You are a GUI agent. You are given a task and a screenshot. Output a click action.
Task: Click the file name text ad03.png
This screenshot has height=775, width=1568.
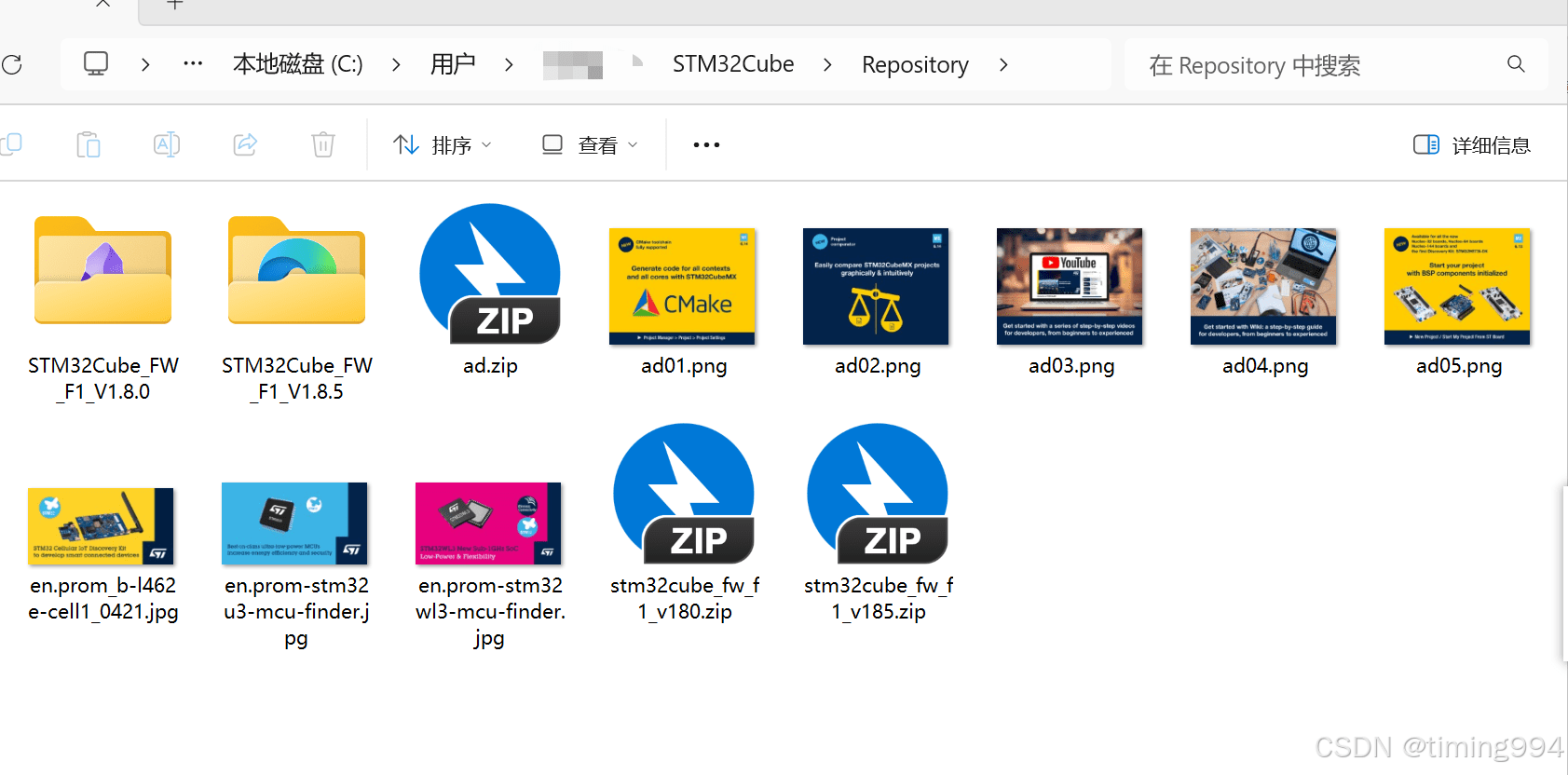[x=1071, y=366]
